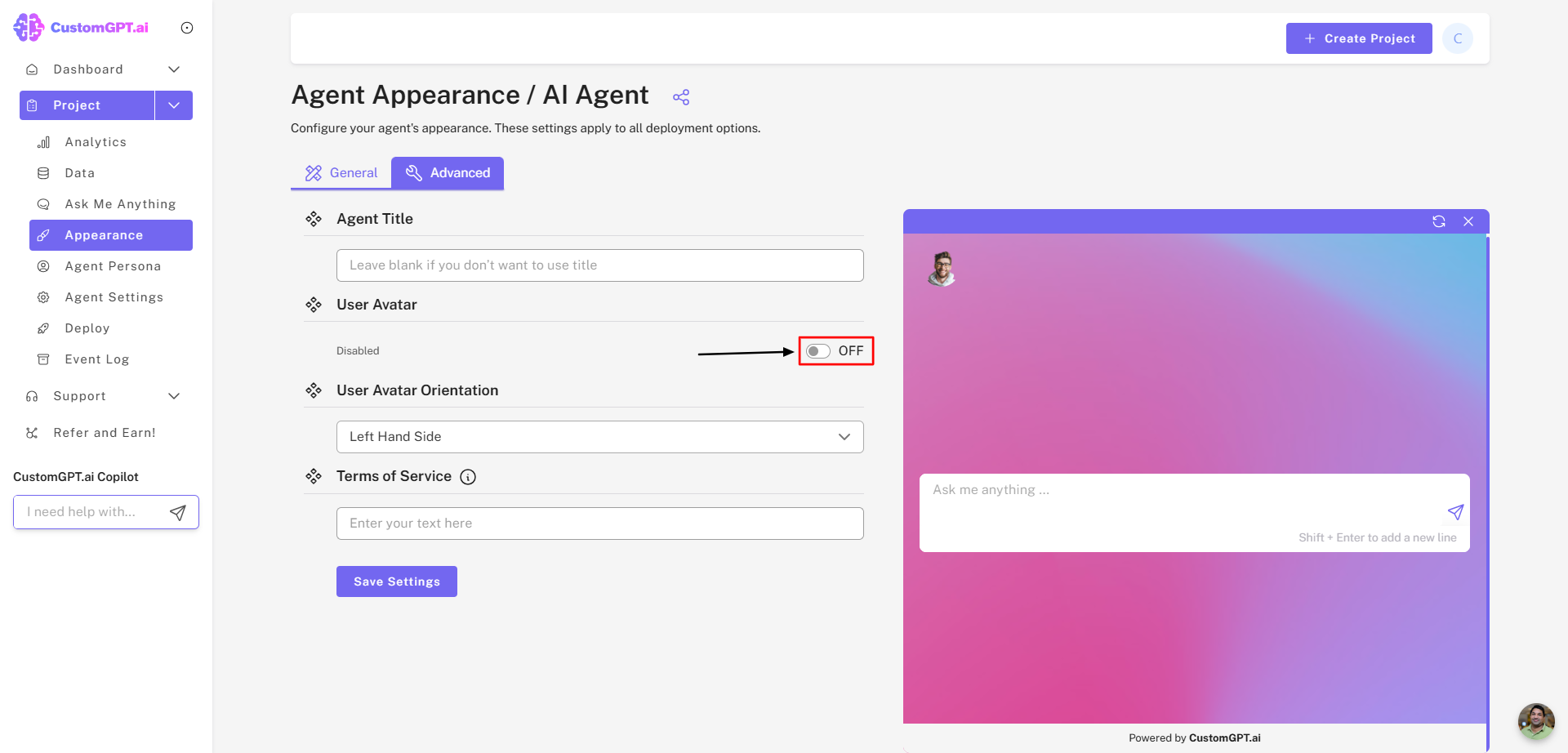The width and height of the screenshot is (1568, 753).
Task: Click the agent avatar in chat preview
Action: [942, 269]
